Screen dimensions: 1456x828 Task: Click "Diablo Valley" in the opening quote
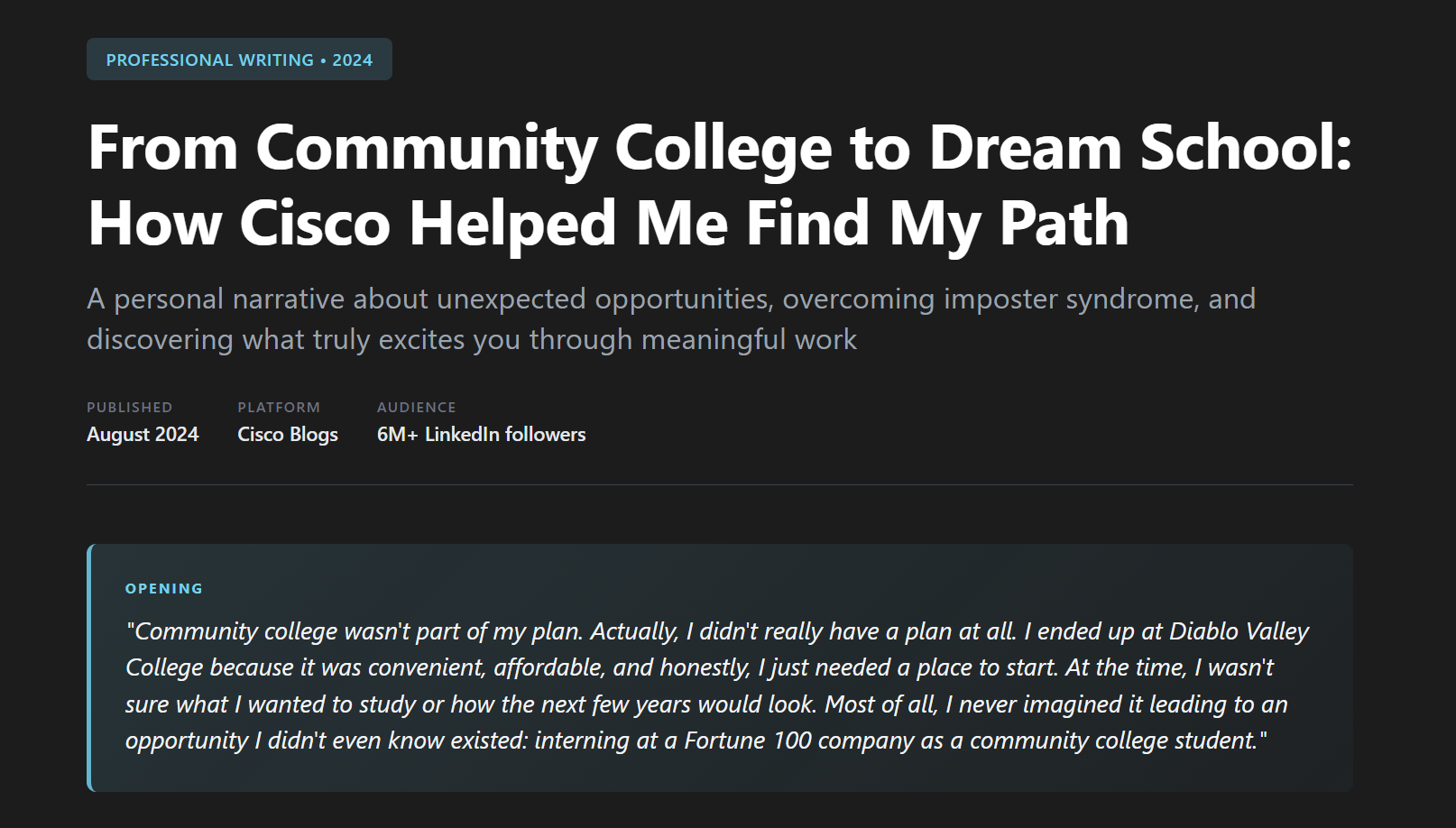coord(1239,631)
